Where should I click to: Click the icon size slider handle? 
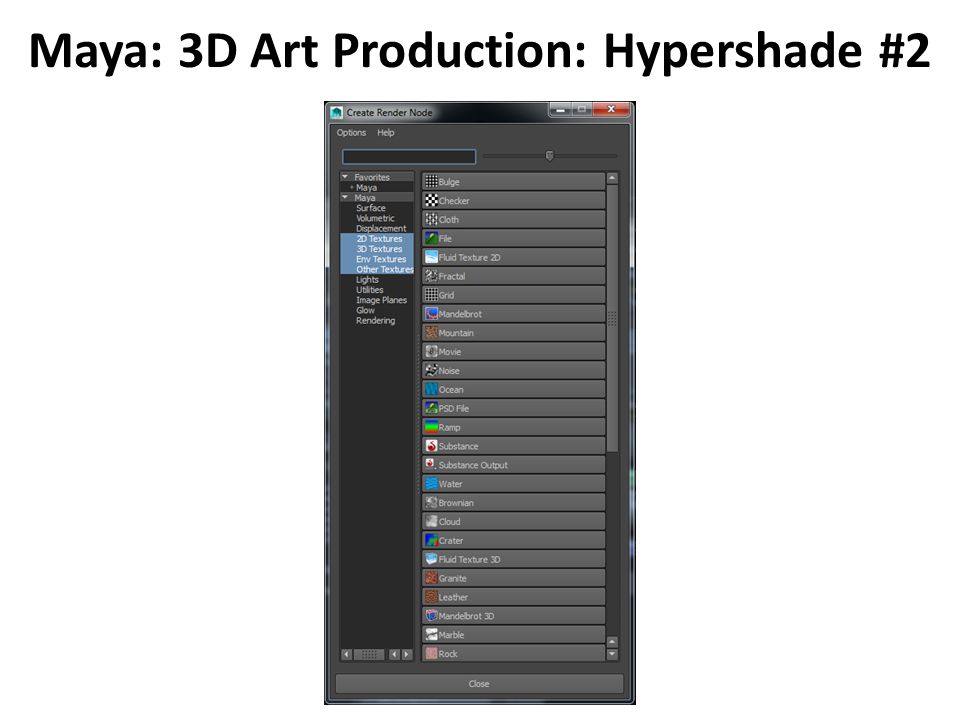coord(549,156)
